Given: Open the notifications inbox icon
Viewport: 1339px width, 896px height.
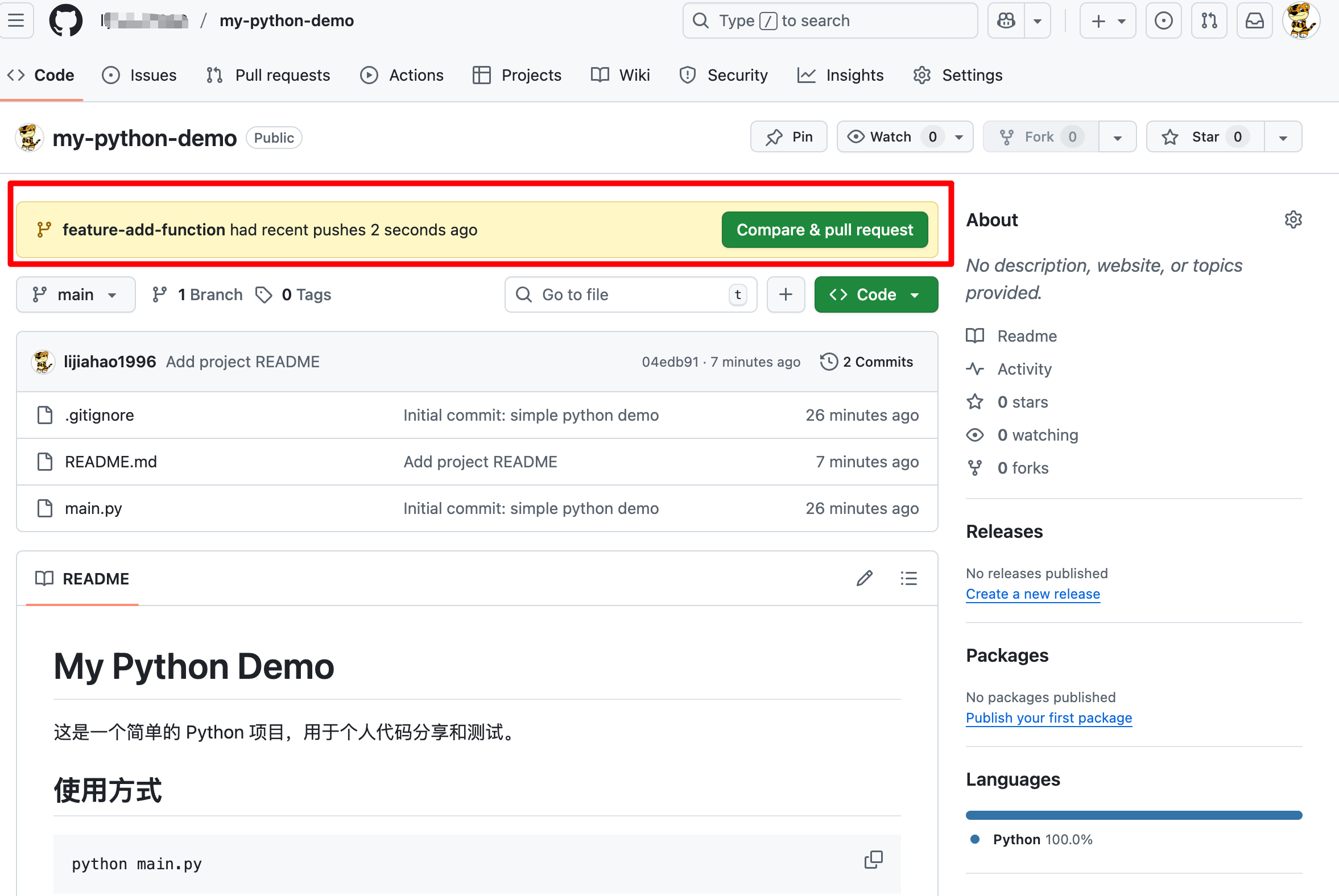Looking at the screenshot, I should tap(1254, 21).
